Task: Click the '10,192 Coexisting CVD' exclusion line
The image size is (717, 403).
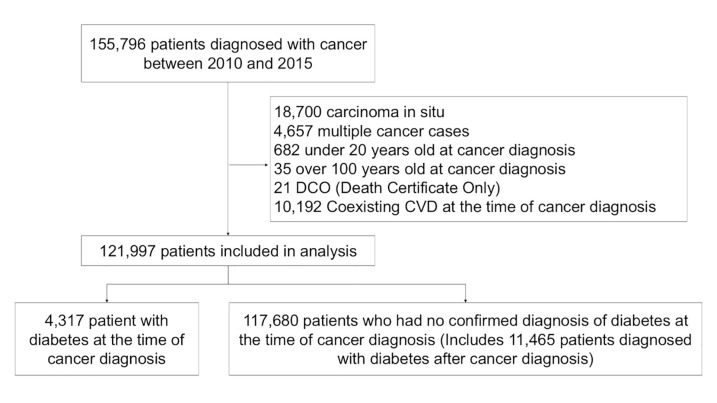Action: pyautogui.click(x=465, y=207)
